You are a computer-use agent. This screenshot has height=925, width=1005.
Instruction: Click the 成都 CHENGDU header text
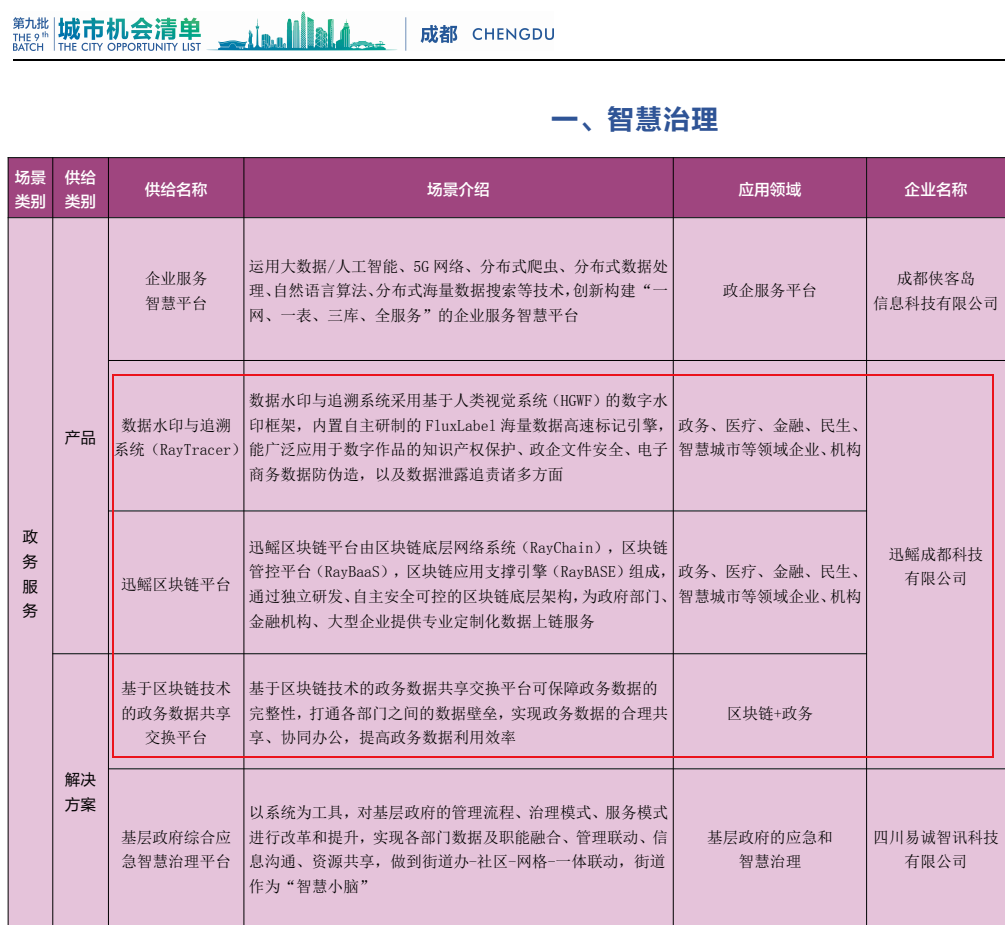(x=487, y=34)
